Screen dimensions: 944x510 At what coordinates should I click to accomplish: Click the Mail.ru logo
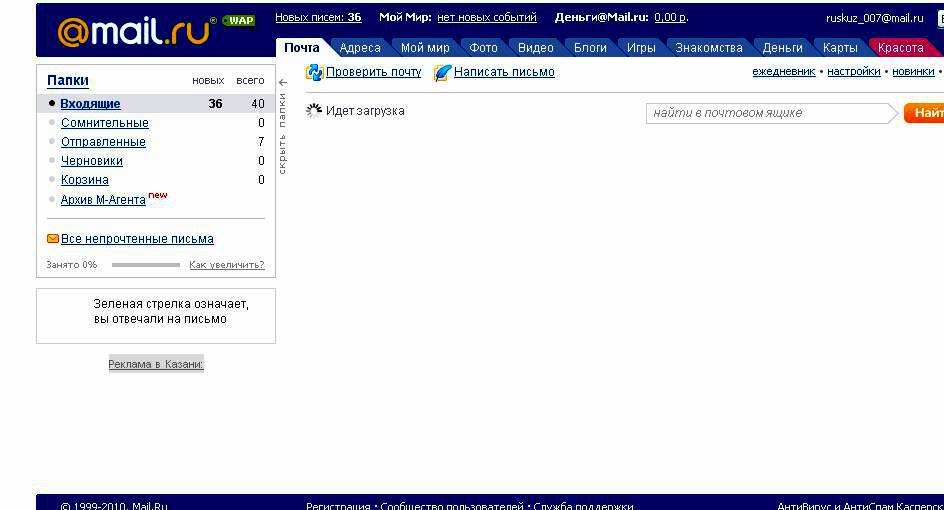[x=134, y=31]
